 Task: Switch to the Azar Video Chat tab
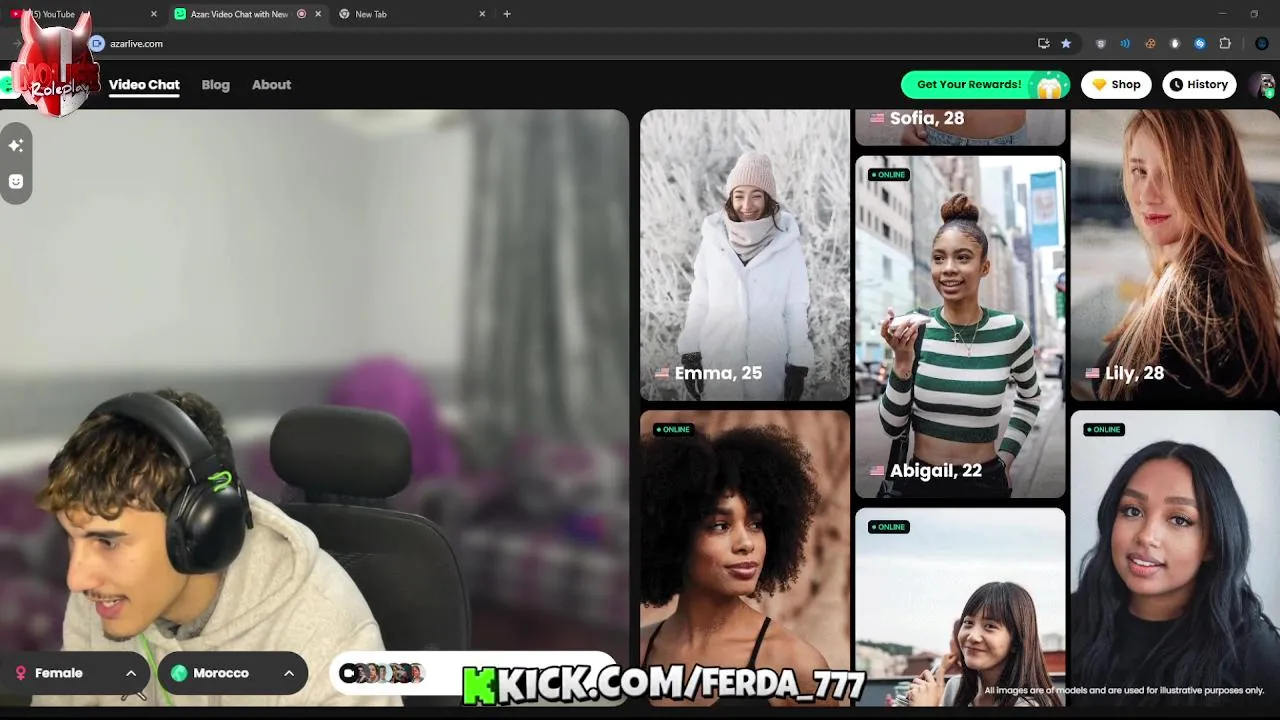point(248,14)
